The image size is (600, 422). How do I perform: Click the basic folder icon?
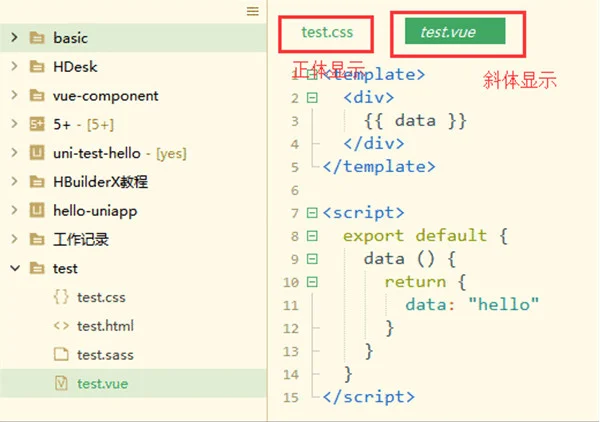(x=37, y=37)
